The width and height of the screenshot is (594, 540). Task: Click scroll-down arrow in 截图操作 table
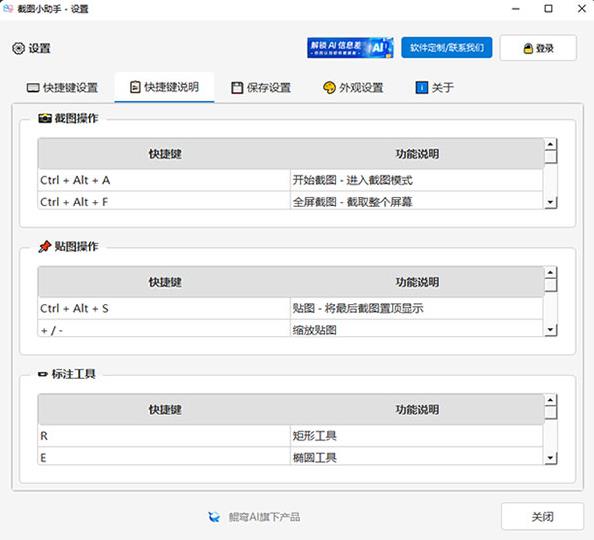[x=550, y=202]
